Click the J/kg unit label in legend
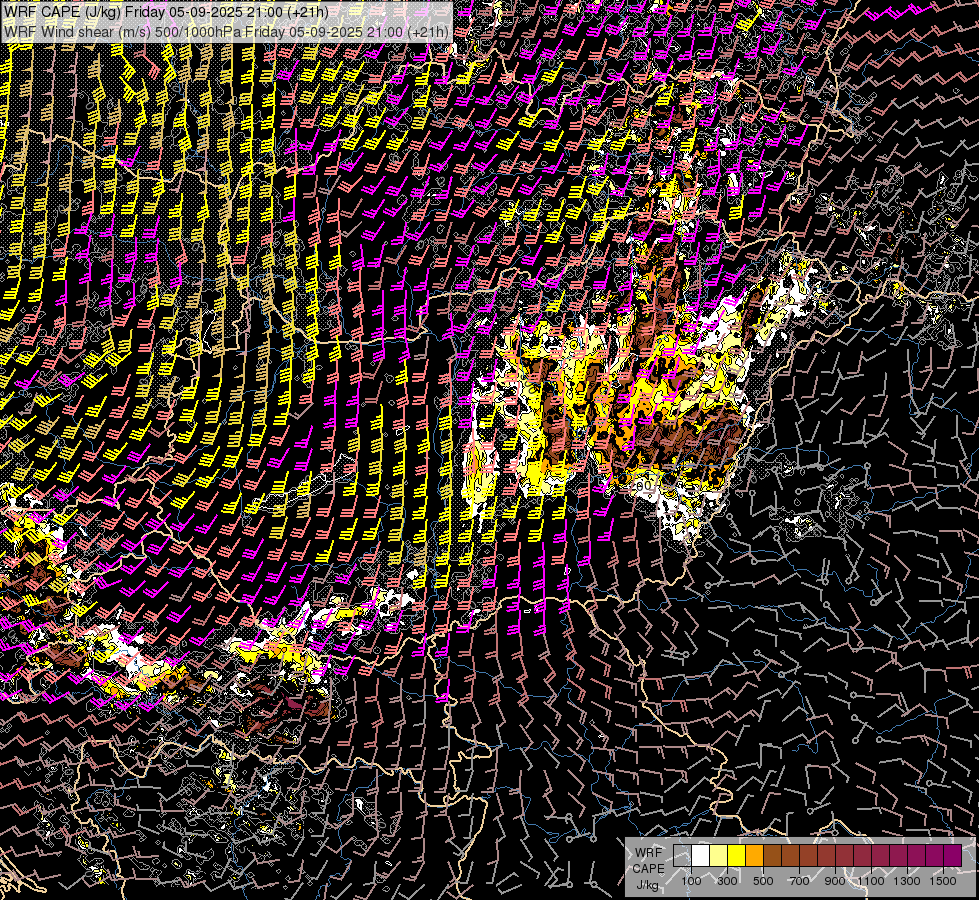Viewport: 979px width, 900px height. pyautogui.click(x=647, y=884)
